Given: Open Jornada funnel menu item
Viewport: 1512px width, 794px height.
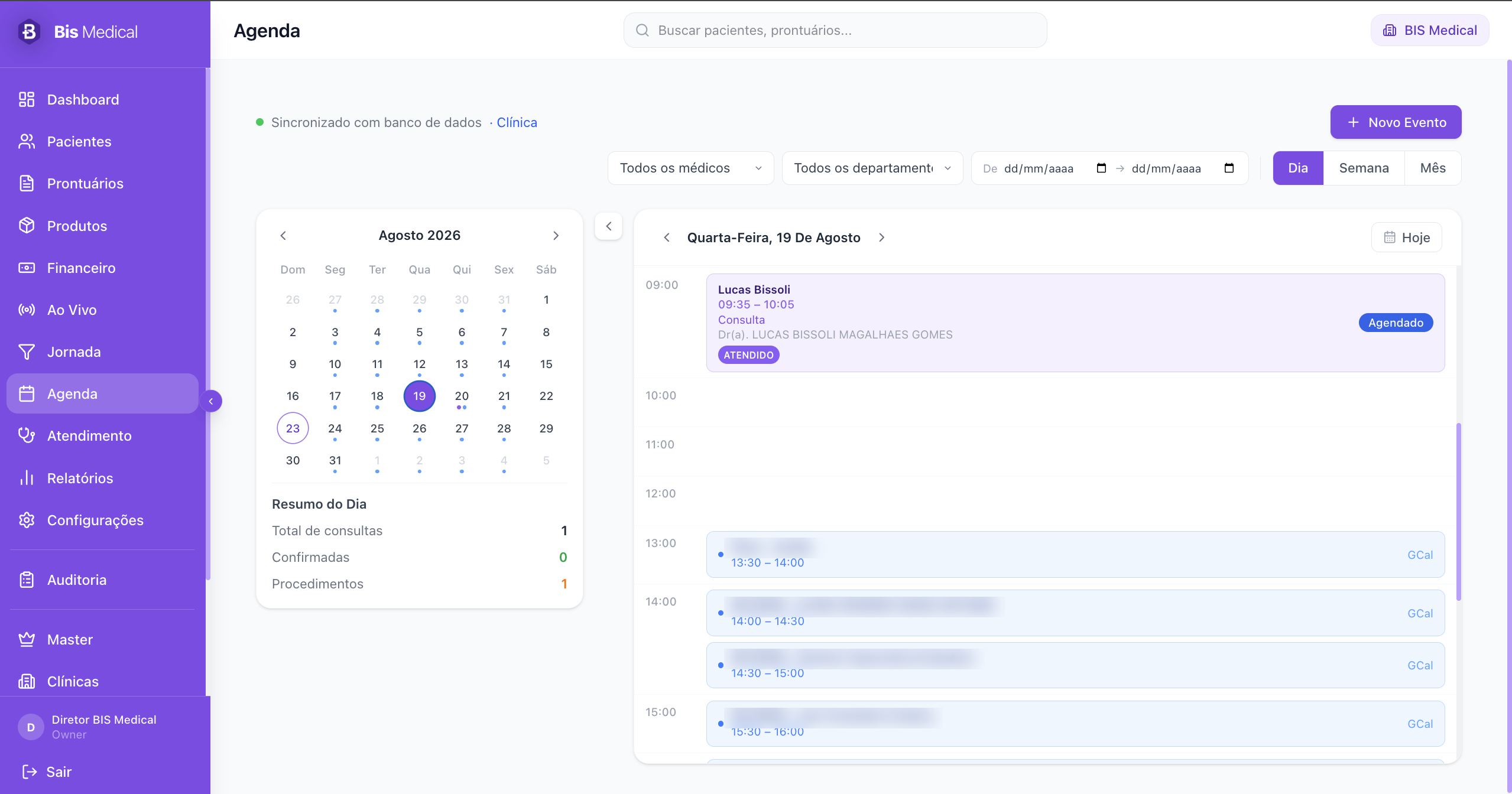Looking at the screenshot, I should [x=102, y=352].
